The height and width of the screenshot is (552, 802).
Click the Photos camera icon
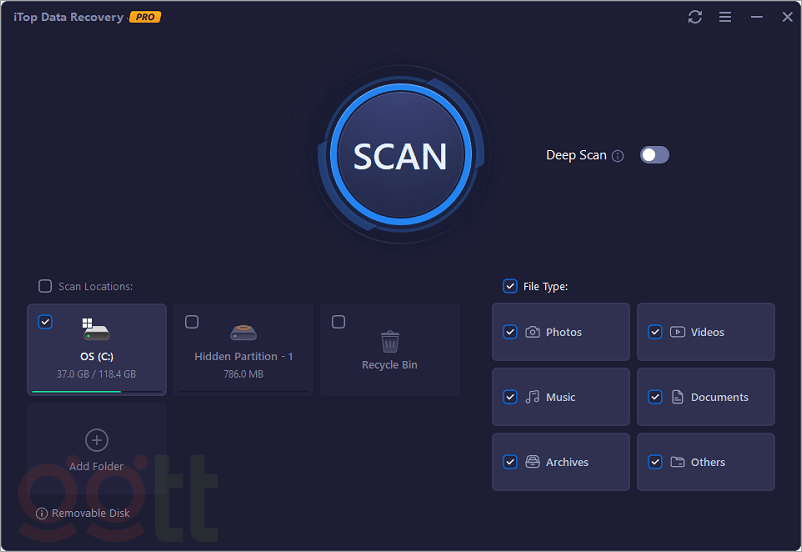[x=533, y=332]
